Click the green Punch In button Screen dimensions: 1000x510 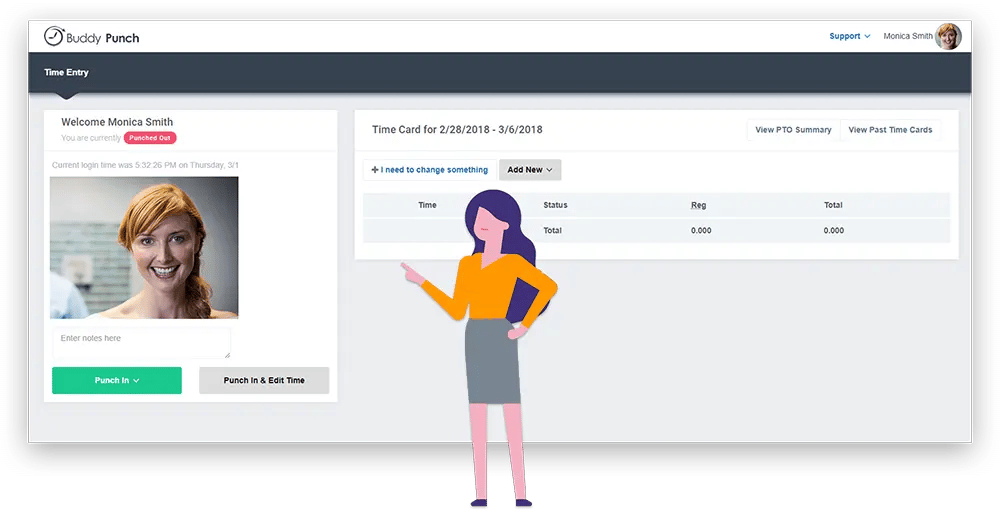(117, 381)
